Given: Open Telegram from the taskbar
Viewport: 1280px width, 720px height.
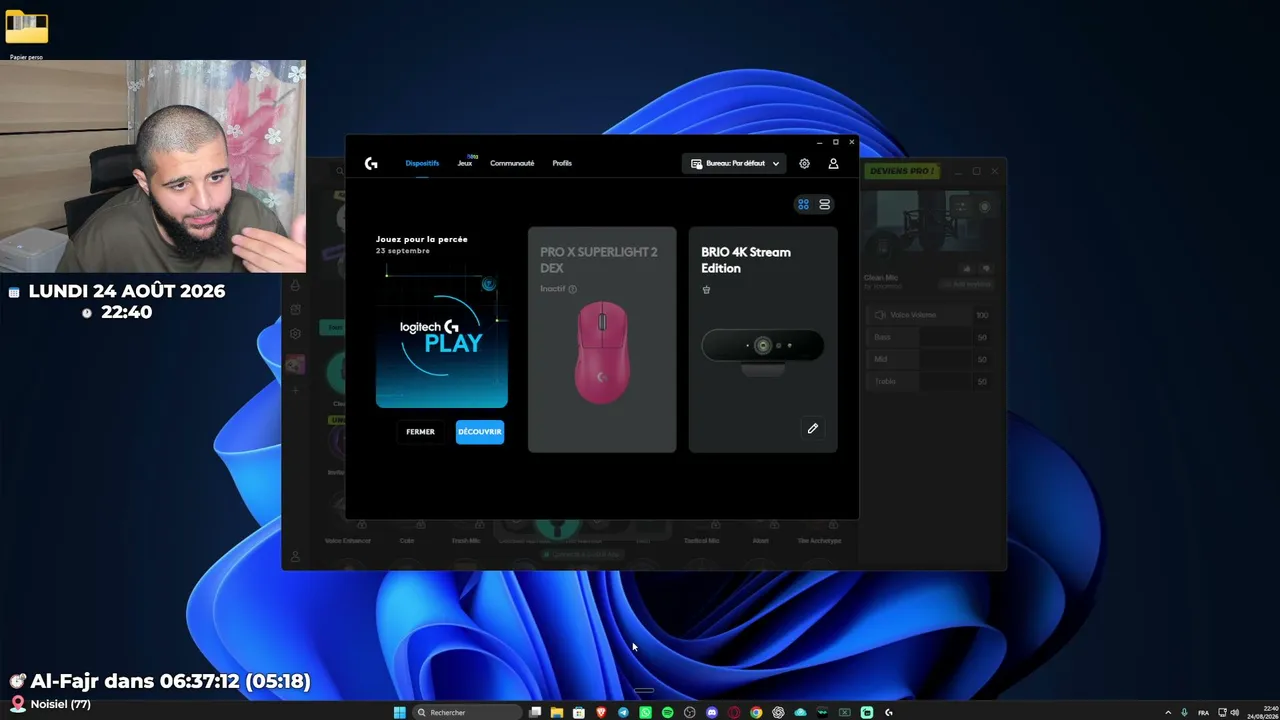Looking at the screenshot, I should coord(623,712).
